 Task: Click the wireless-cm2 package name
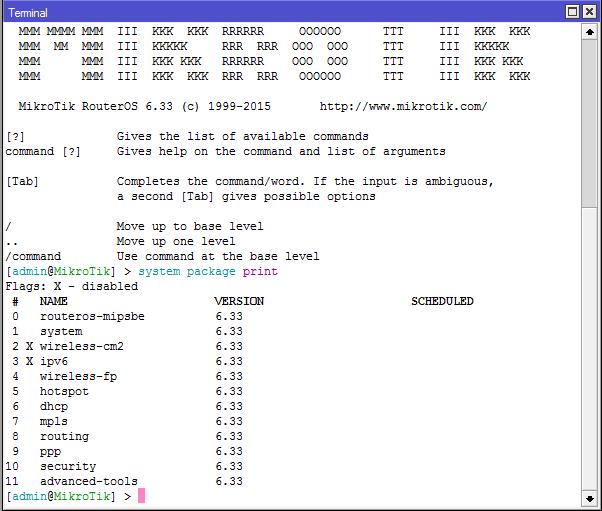click(x=82, y=346)
